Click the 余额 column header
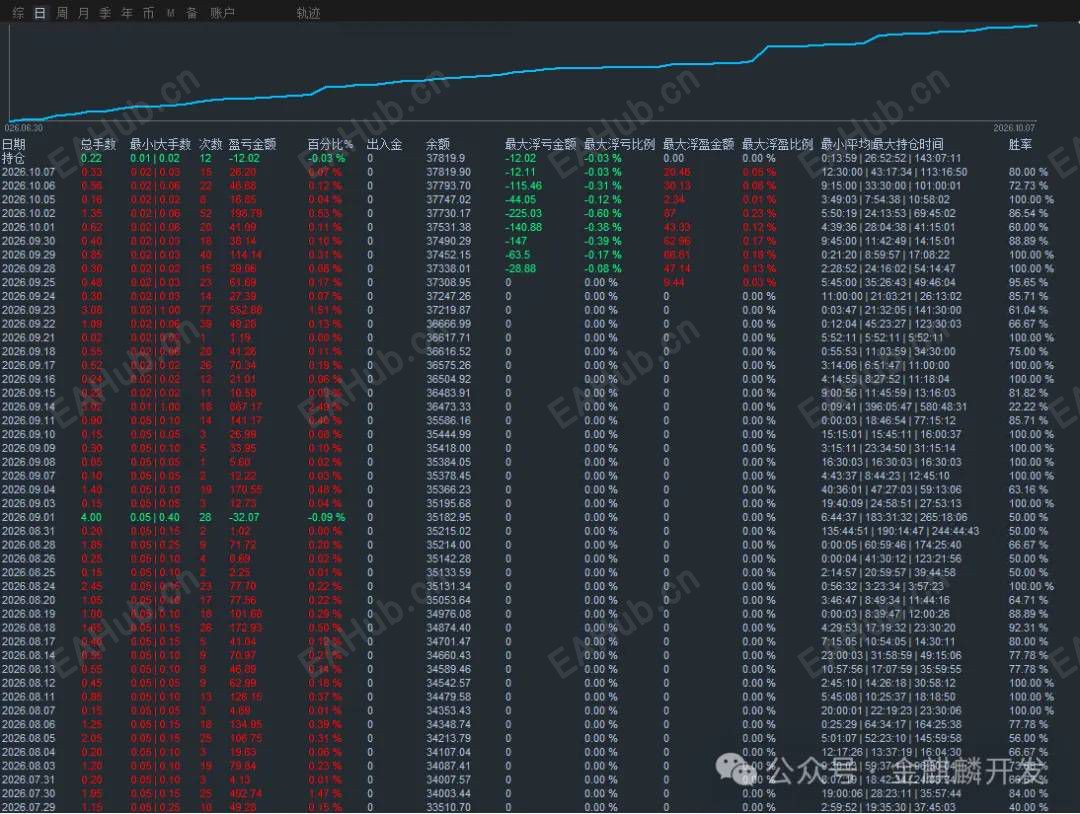 (x=437, y=144)
